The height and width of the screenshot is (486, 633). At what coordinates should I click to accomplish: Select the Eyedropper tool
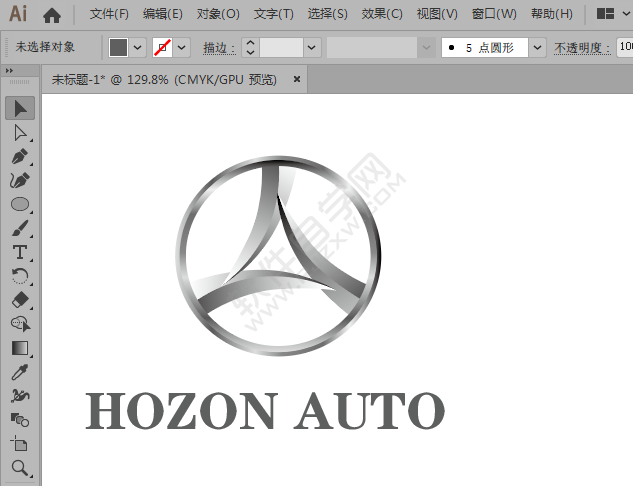point(20,372)
